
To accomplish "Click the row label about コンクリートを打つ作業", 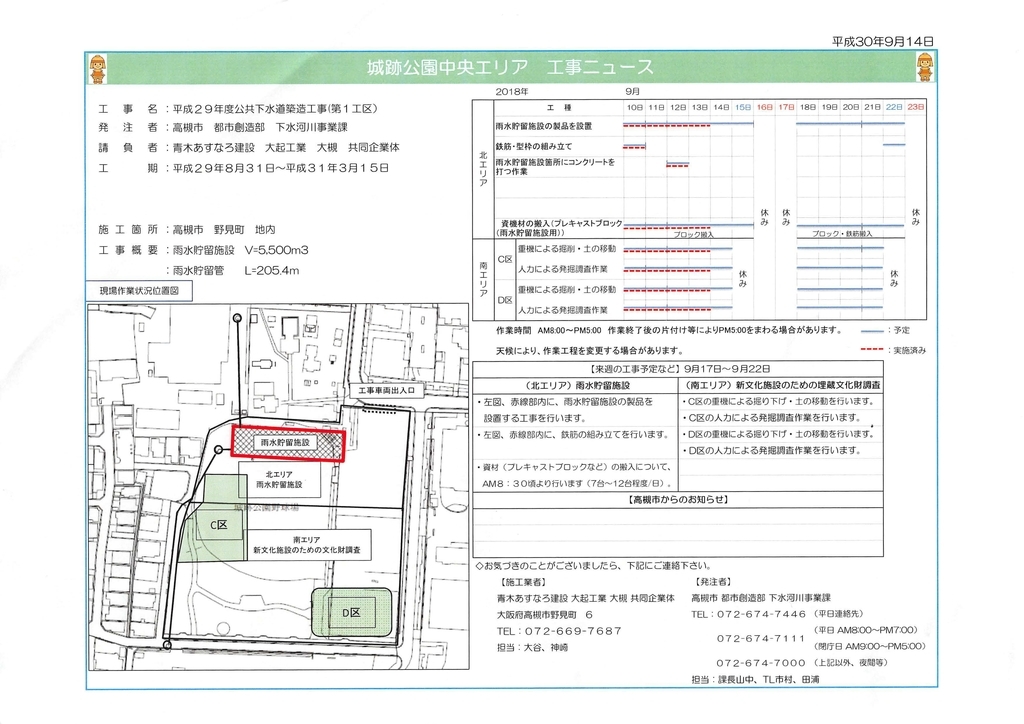I will coord(555,166).
